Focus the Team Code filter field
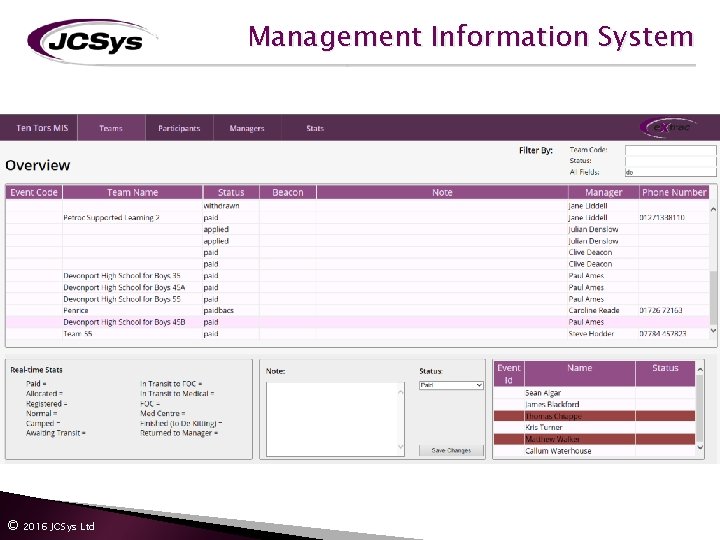 (670, 150)
